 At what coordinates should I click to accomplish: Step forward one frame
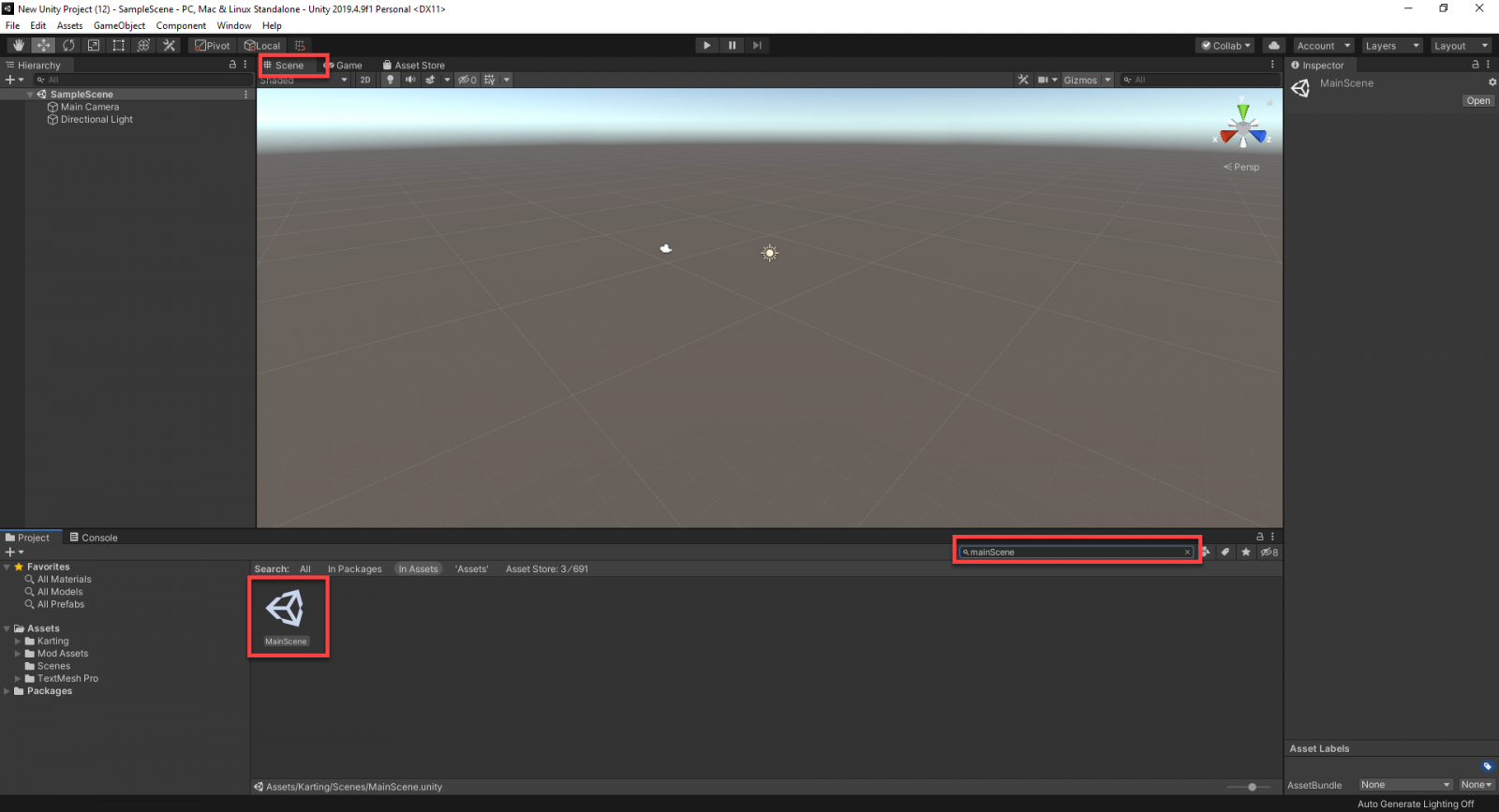click(x=758, y=45)
